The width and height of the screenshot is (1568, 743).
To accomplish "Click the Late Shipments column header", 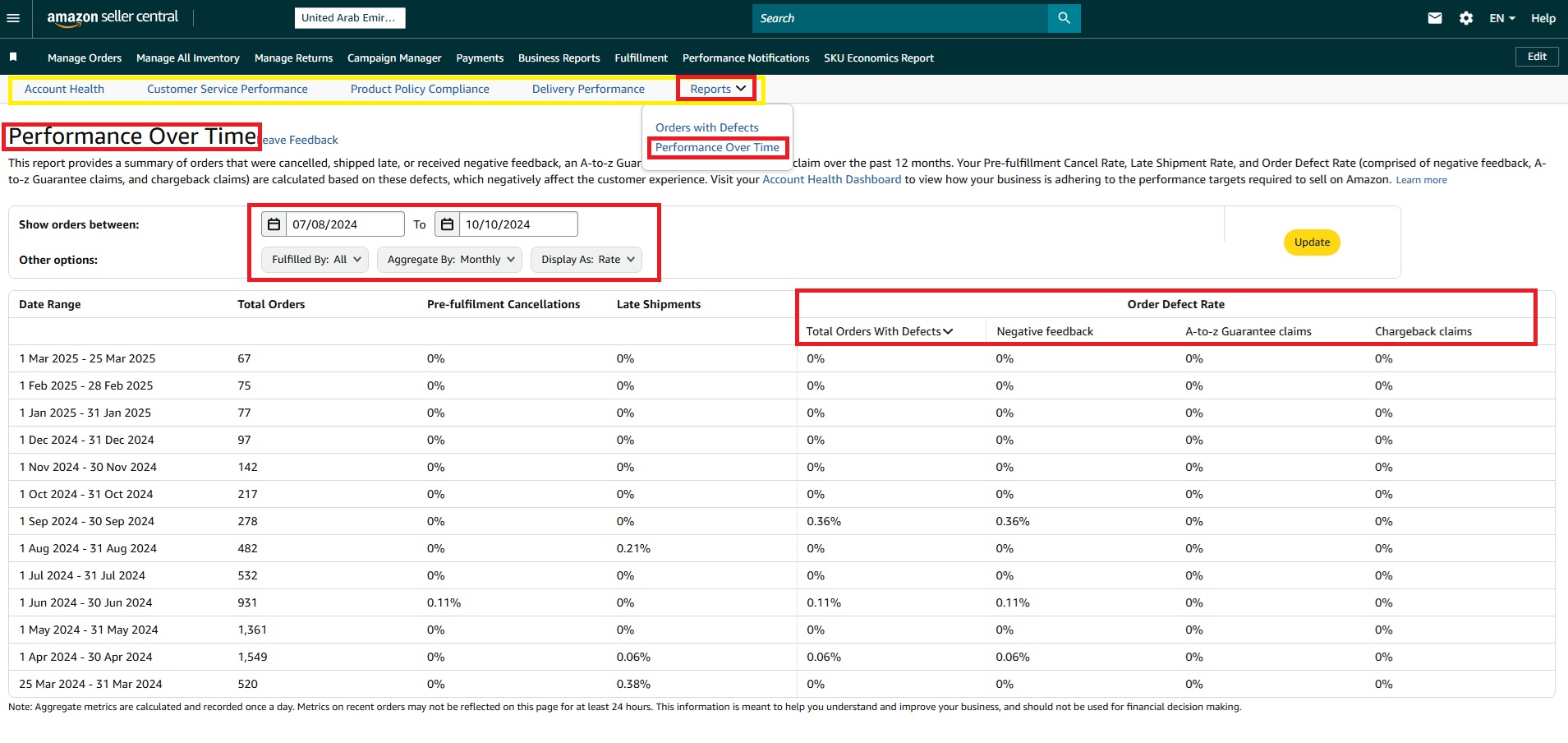I will click(x=659, y=304).
